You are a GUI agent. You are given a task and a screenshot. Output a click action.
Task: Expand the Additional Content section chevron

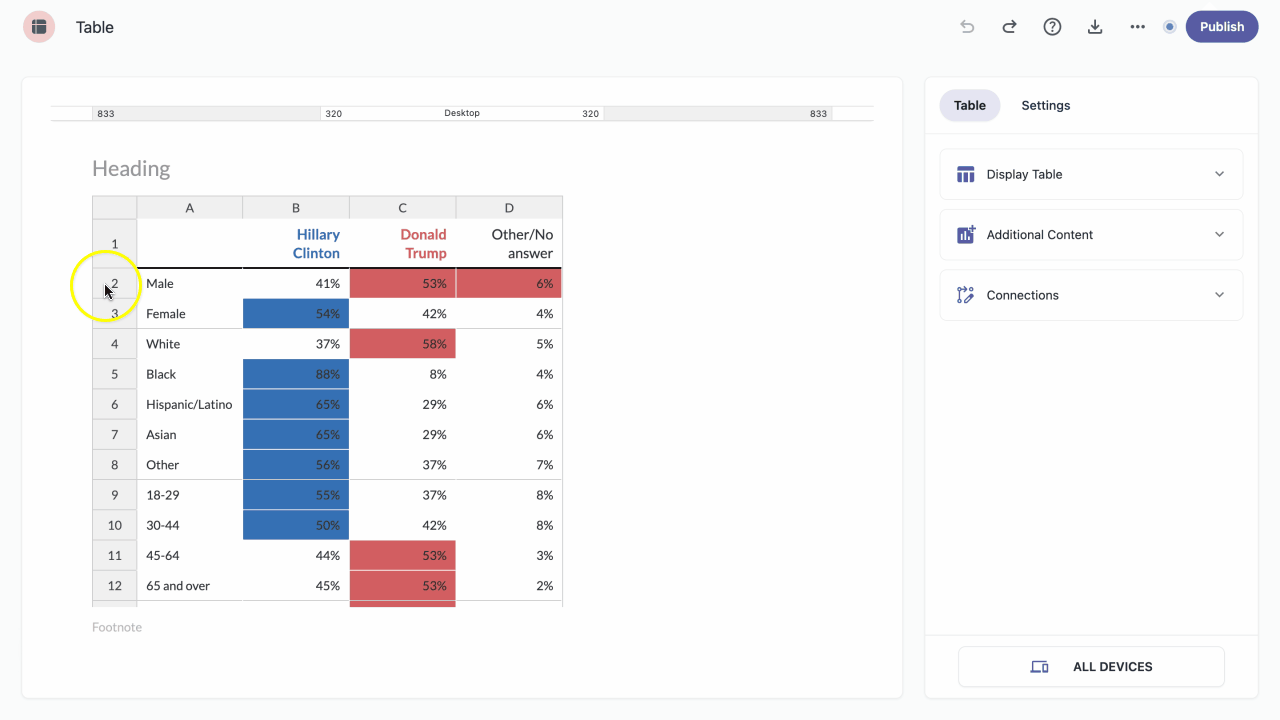[x=1219, y=235]
